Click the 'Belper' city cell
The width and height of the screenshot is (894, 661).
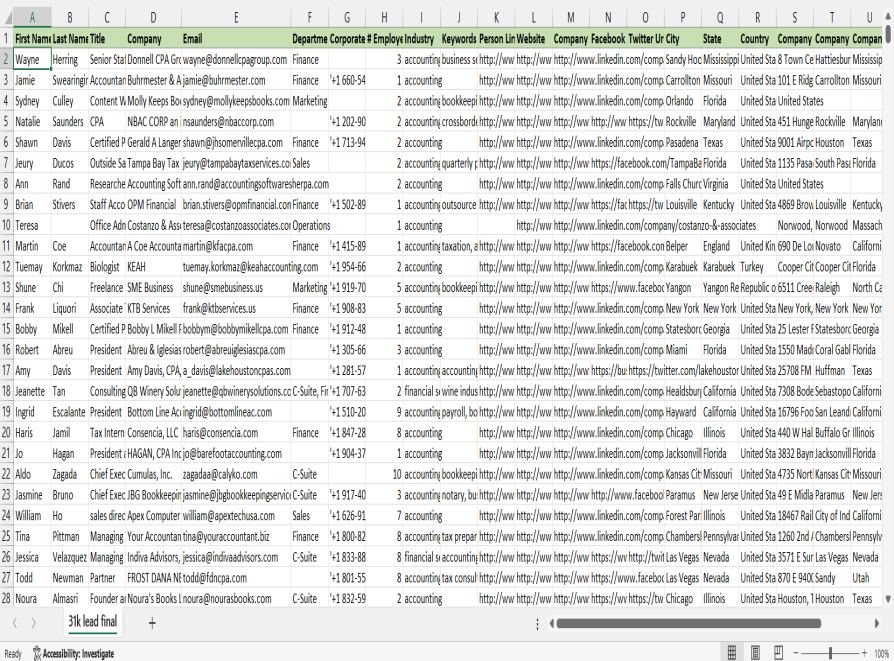682,246
